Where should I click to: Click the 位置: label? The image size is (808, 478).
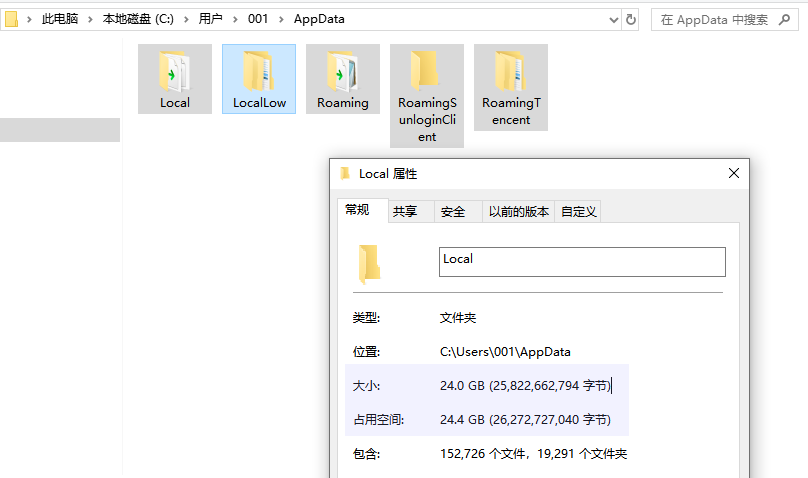pyautogui.click(x=366, y=352)
